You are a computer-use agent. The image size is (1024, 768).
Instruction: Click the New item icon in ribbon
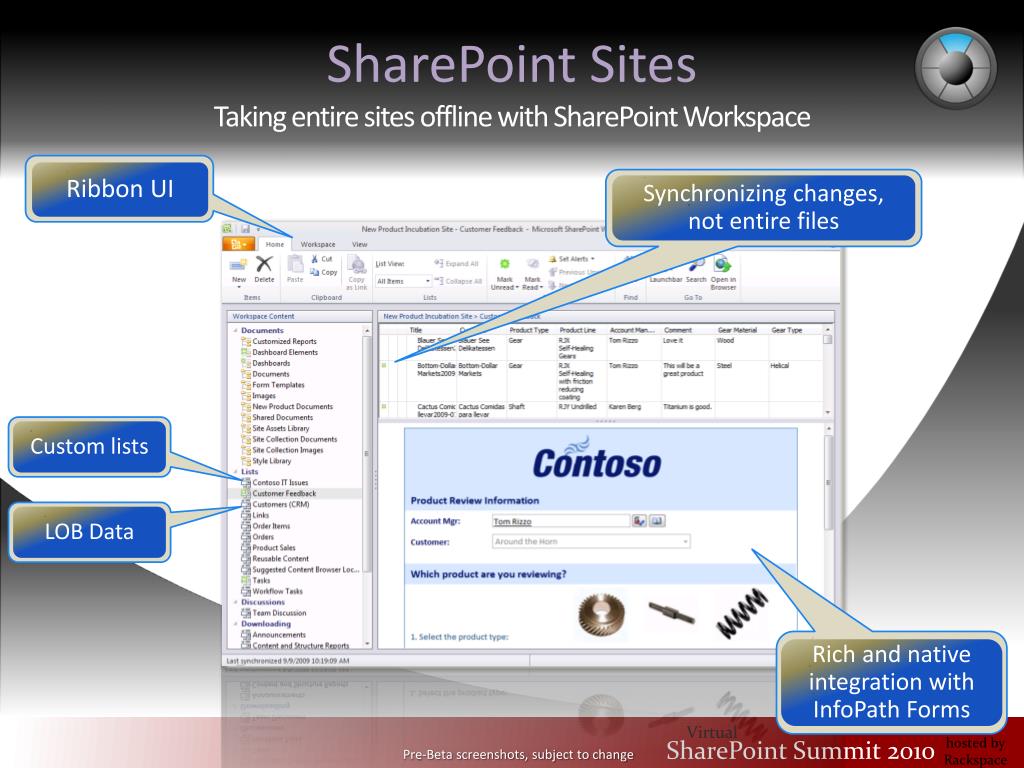click(x=238, y=264)
